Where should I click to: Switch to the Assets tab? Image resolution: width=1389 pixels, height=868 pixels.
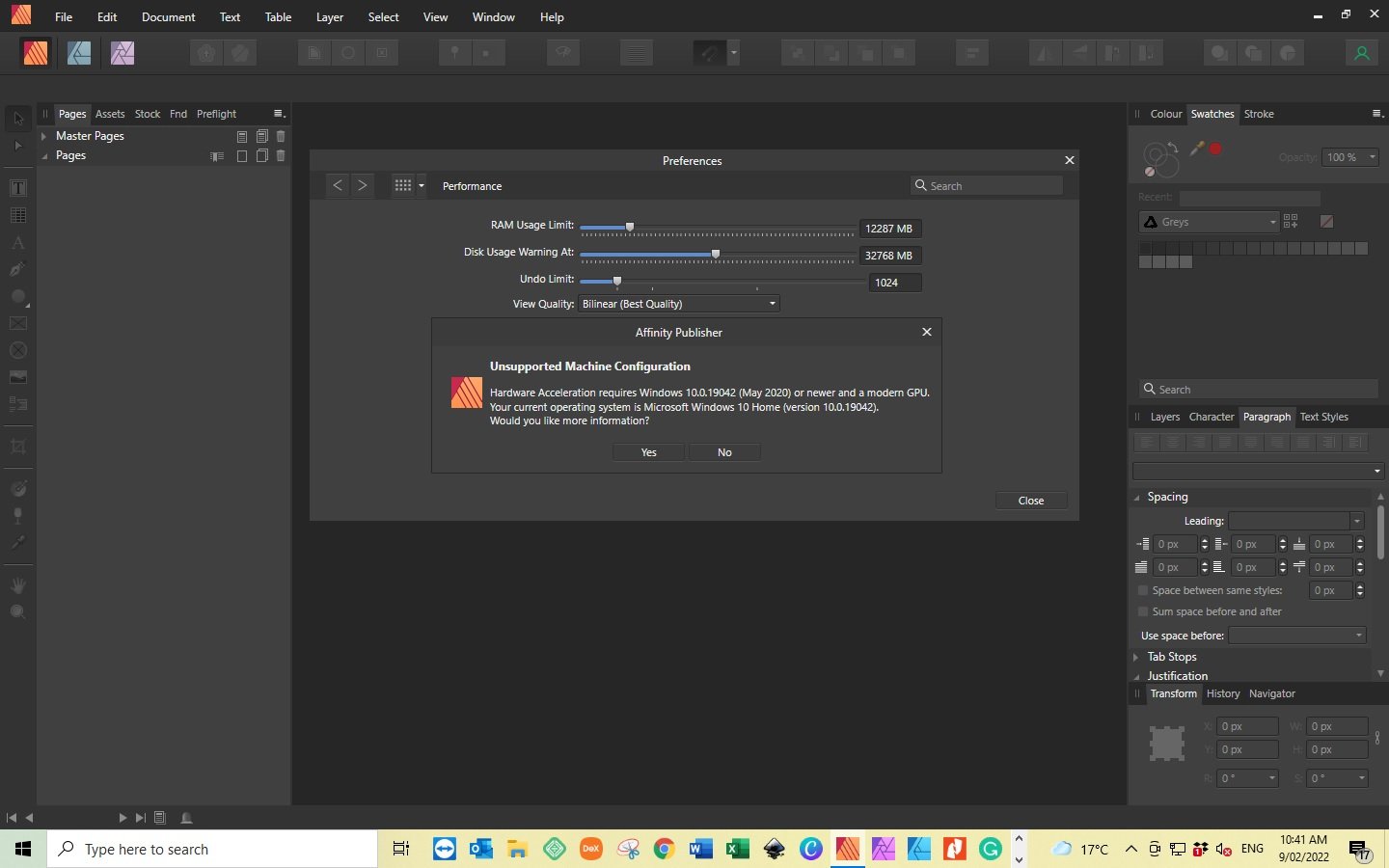pyautogui.click(x=110, y=114)
